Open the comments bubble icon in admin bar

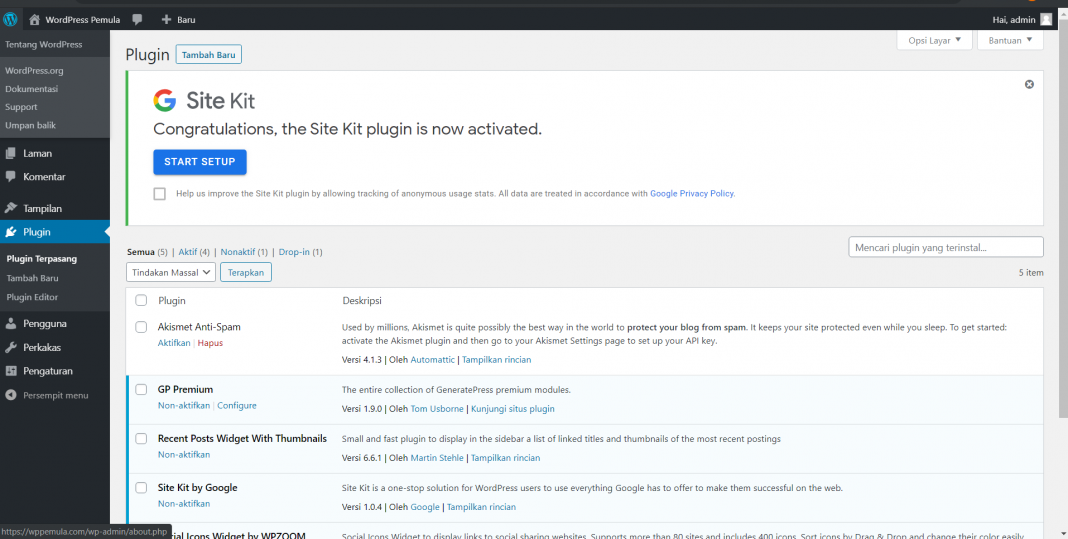click(138, 20)
